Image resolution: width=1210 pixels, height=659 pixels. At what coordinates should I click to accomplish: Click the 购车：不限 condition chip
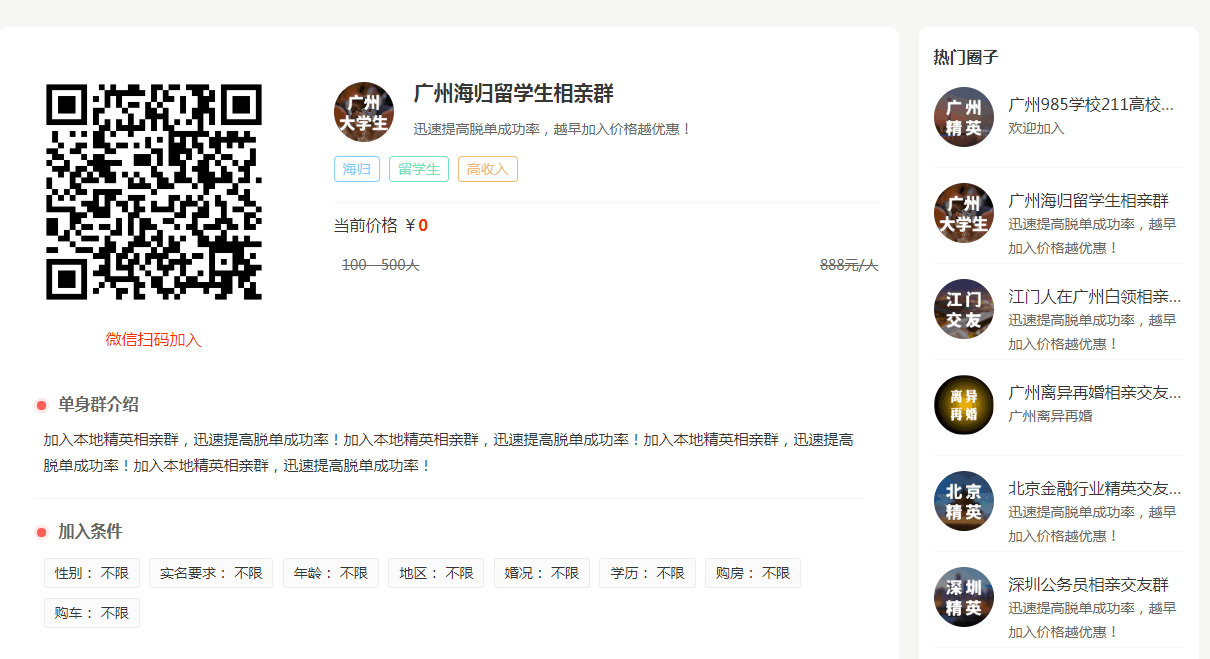(92, 613)
